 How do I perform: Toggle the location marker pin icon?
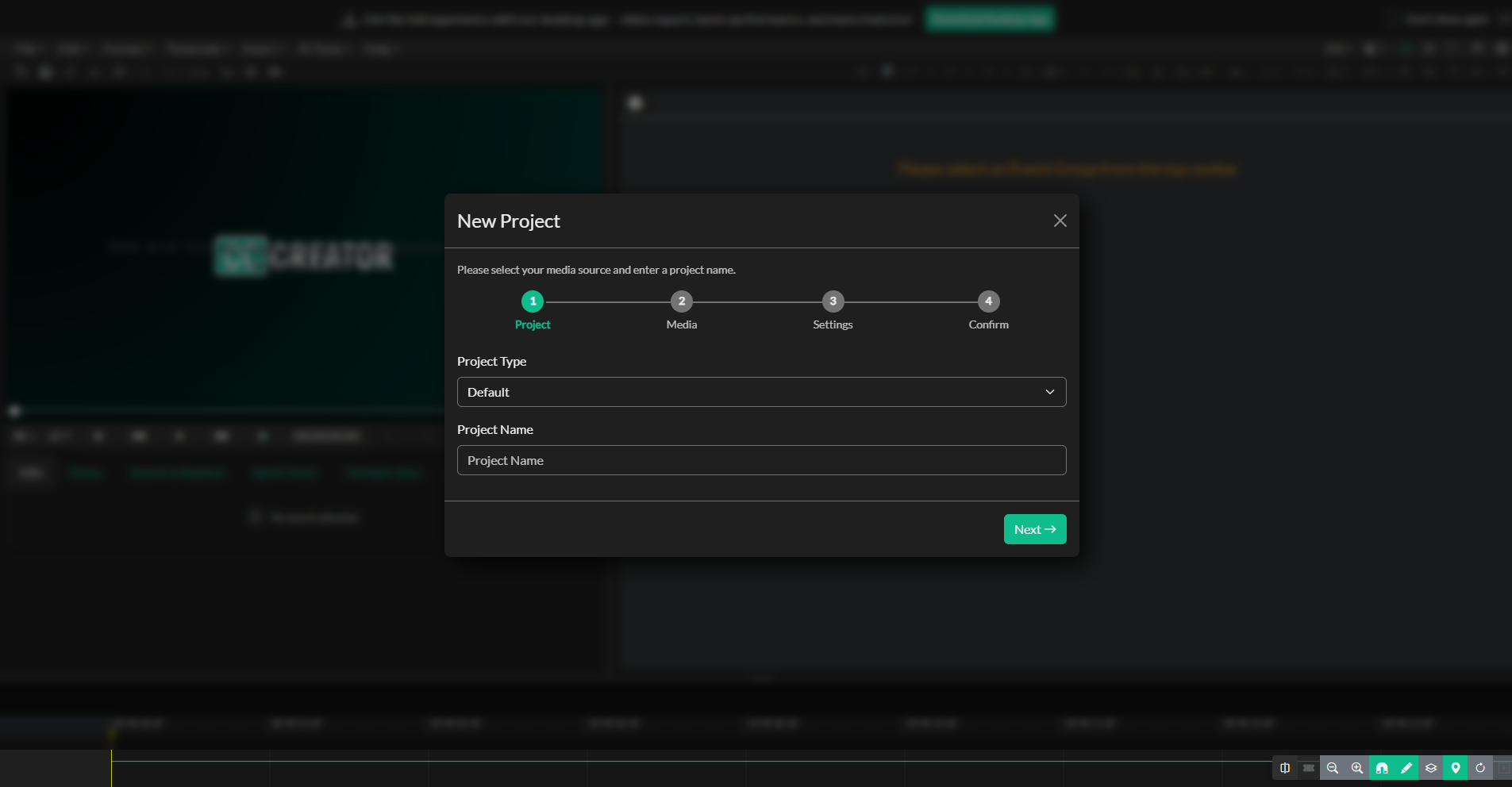[1456, 768]
